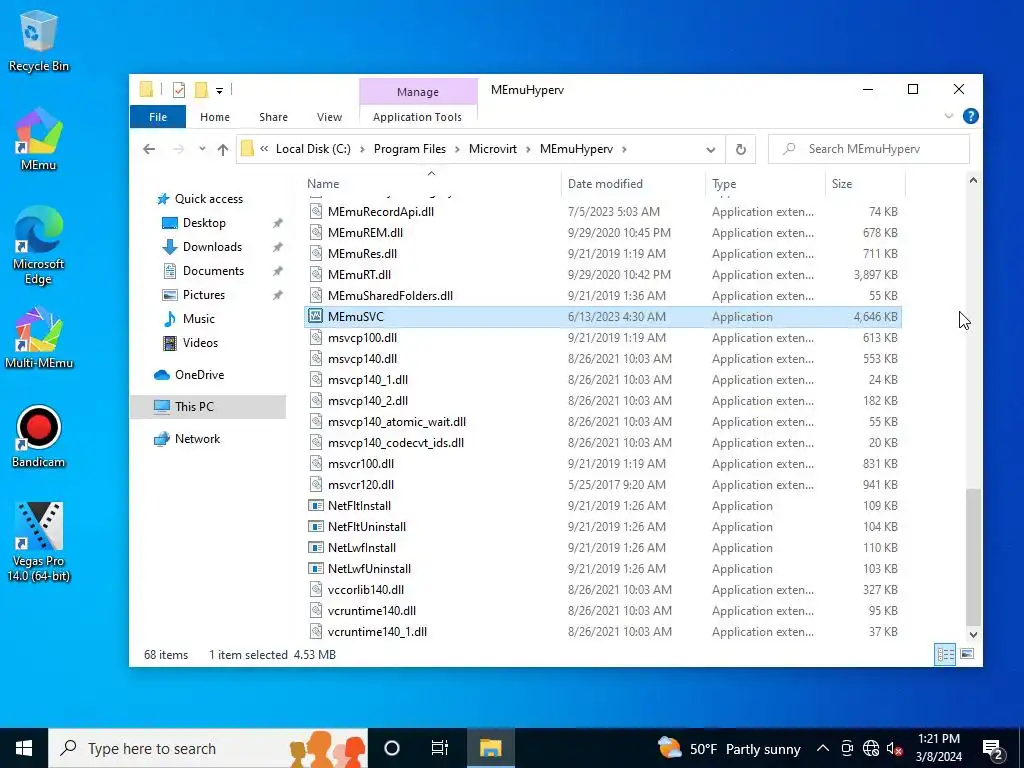The image size is (1024, 768).
Task: Open the Explorer Help icon
Action: pyautogui.click(x=970, y=116)
